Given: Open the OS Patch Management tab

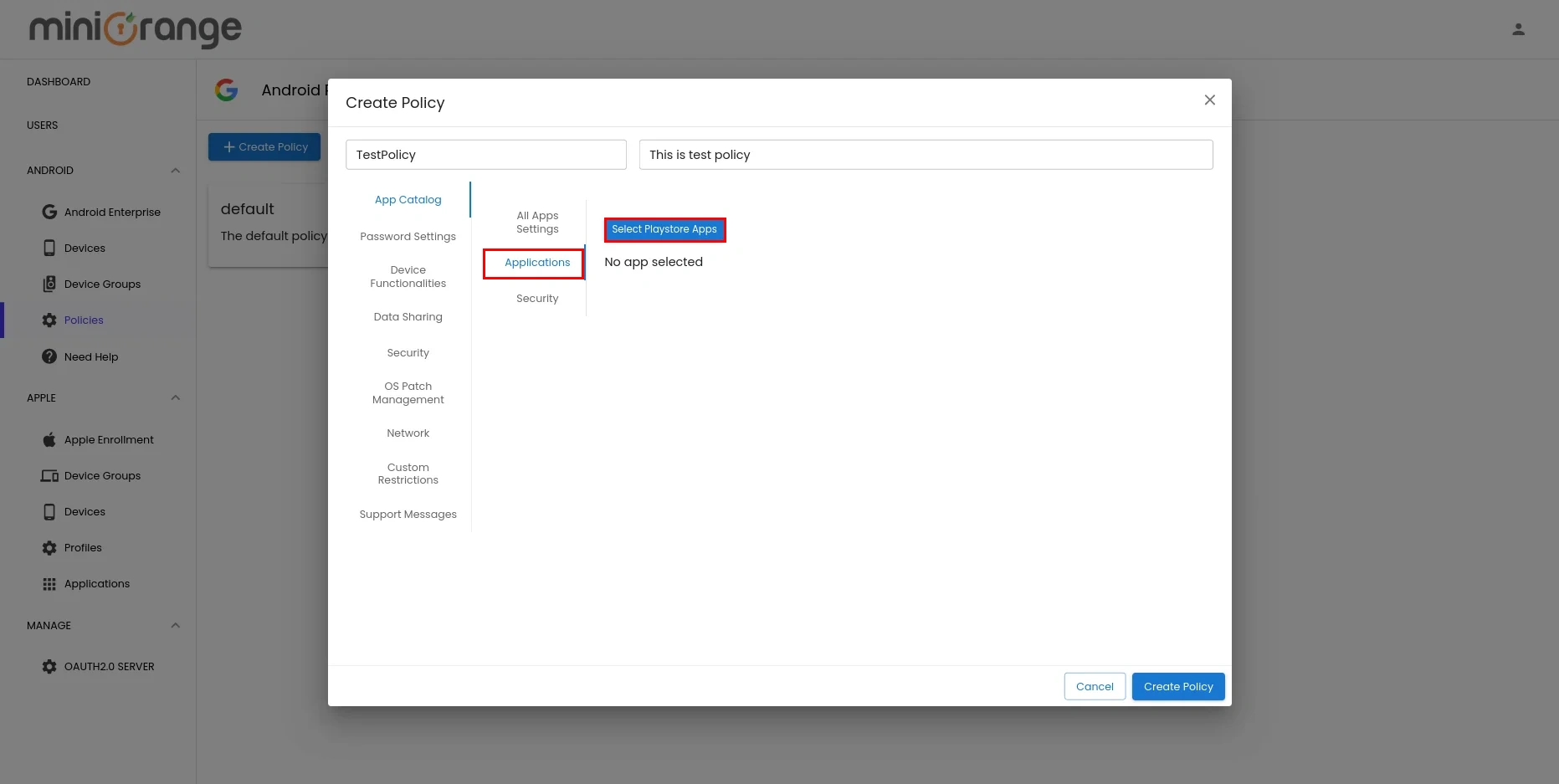Looking at the screenshot, I should [408, 392].
